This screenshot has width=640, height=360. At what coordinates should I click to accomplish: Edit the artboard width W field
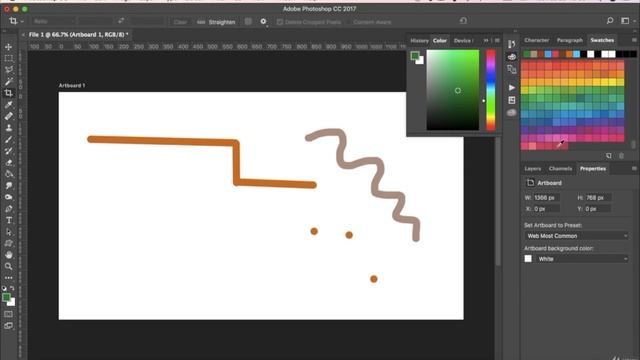pos(547,198)
